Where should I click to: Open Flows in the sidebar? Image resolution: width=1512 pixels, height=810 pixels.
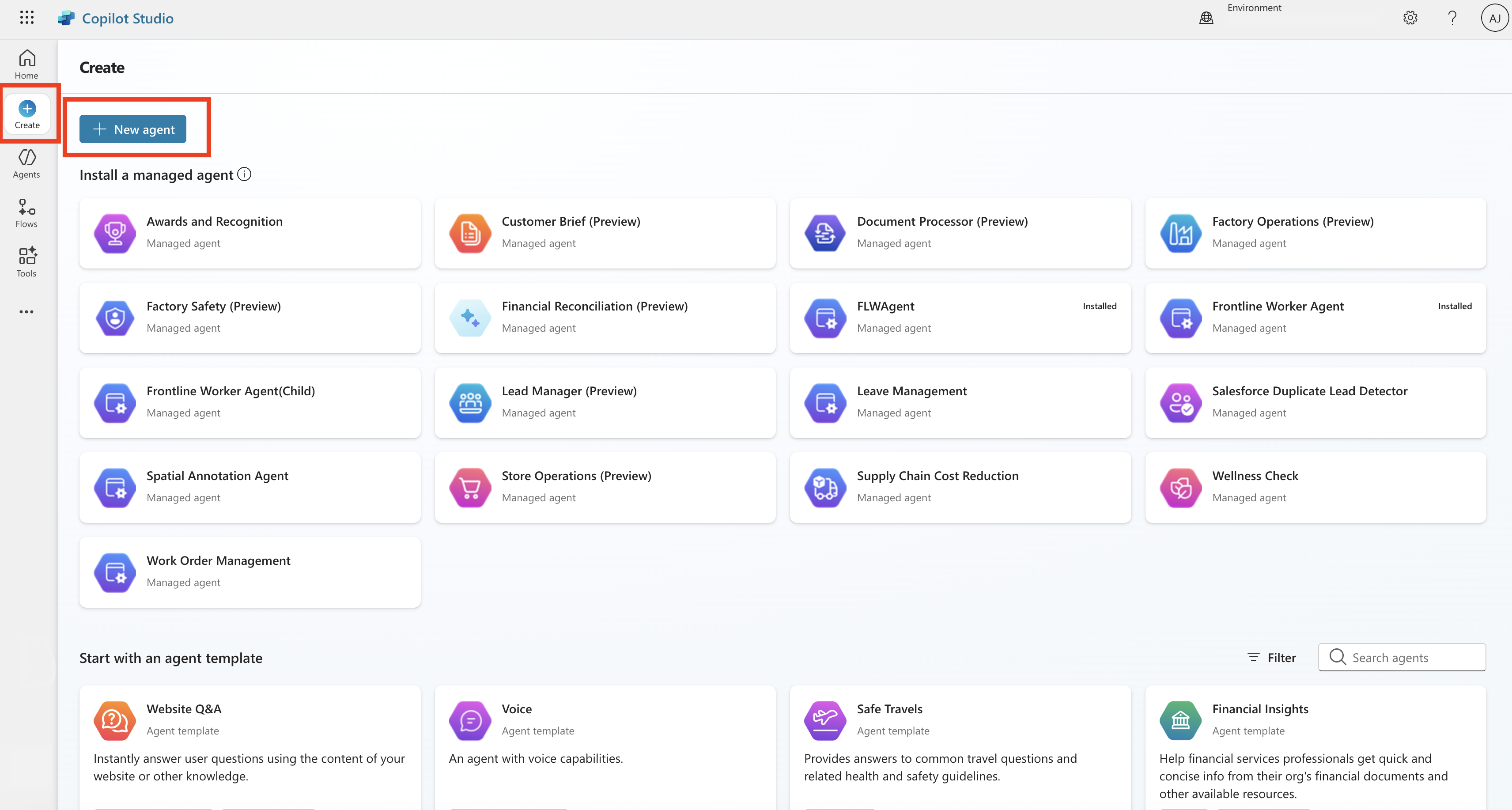point(26,212)
